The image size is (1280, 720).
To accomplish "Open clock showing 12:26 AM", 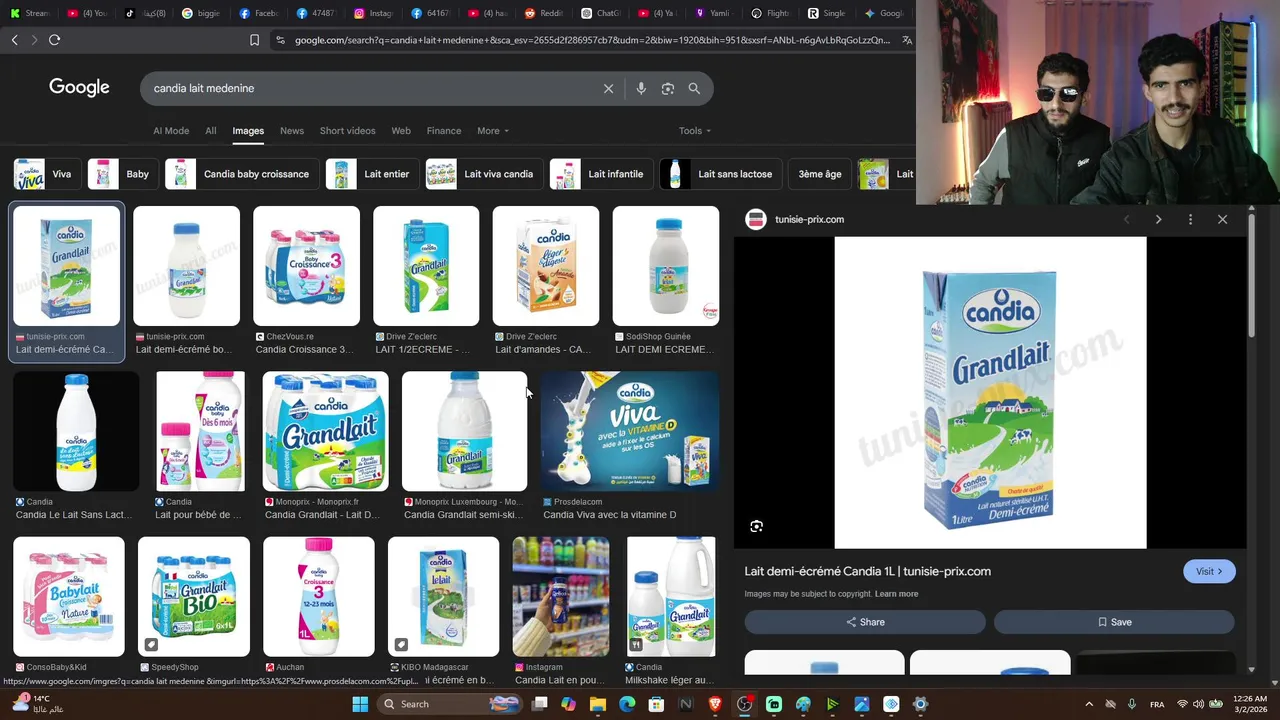I will (x=1250, y=704).
